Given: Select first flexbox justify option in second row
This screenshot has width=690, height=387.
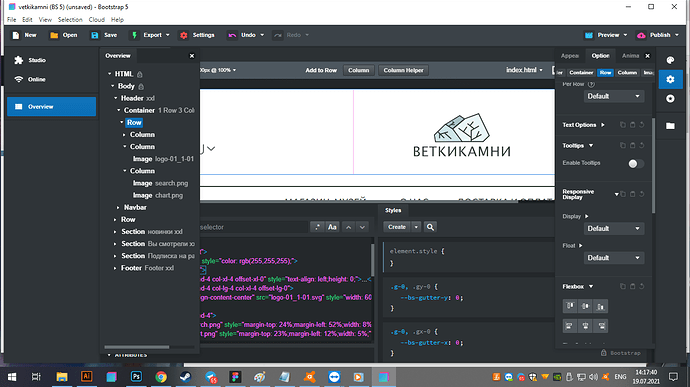Looking at the screenshot, I should pyautogui.click(x=570, y=326).
